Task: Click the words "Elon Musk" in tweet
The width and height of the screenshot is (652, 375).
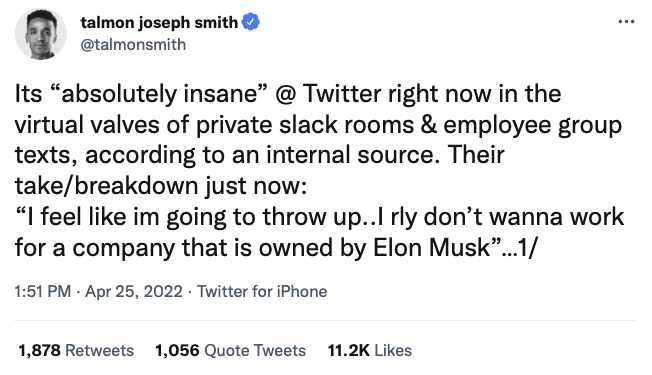Action: coord(432,248)
